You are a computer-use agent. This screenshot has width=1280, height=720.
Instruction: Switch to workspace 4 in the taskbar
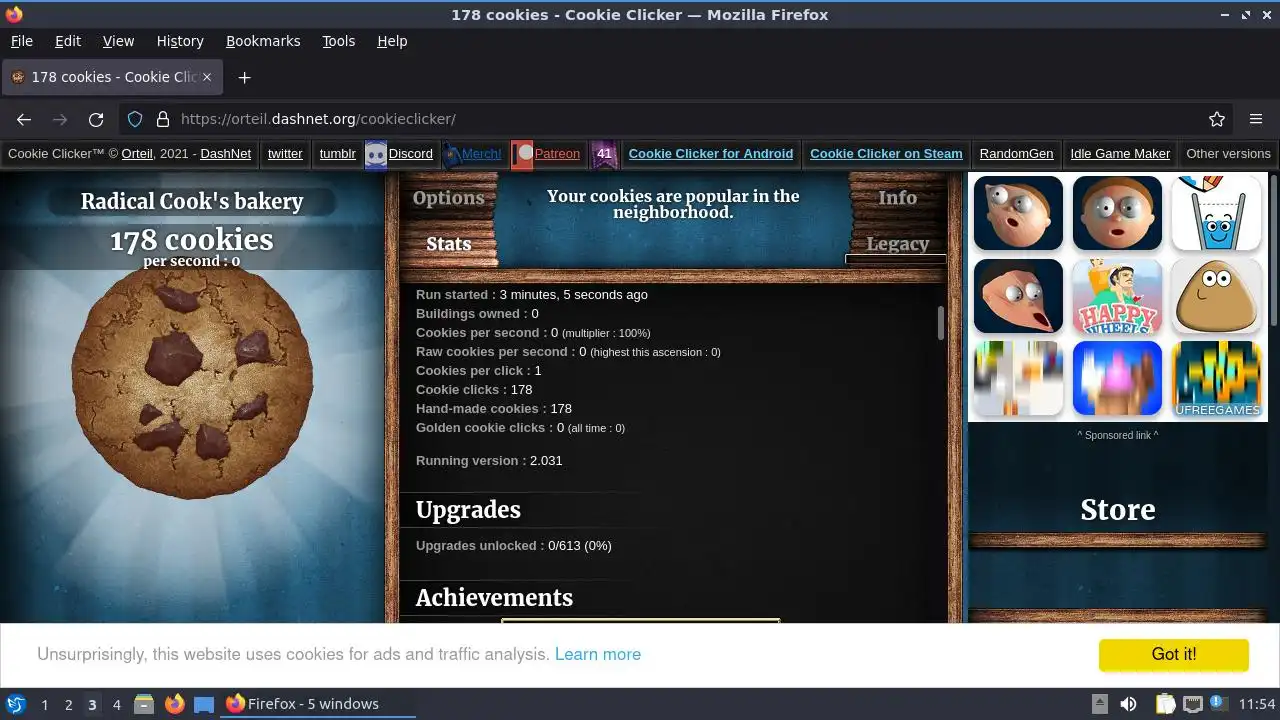click(x=116, y=704)
